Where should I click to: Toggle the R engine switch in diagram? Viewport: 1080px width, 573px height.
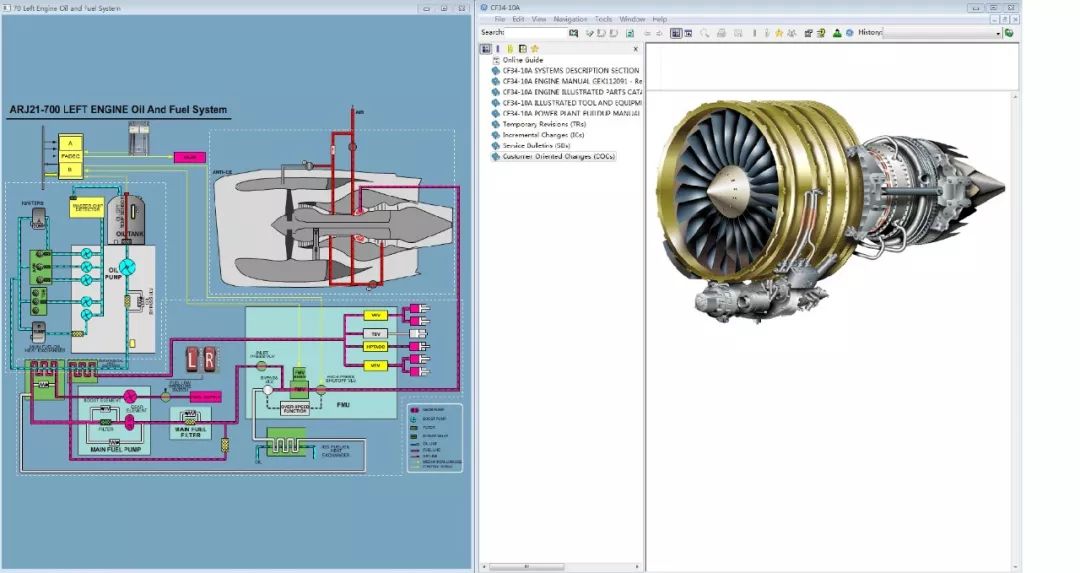(x=210, y=359)
